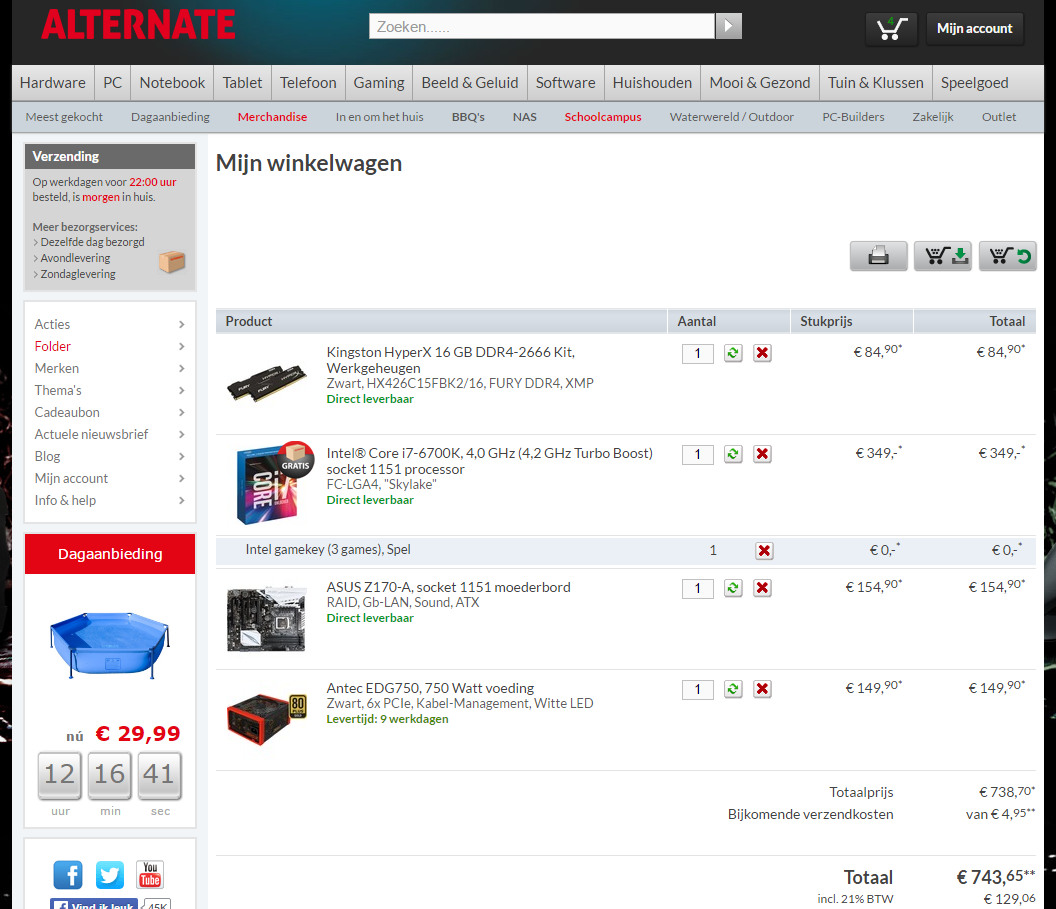Open the Antec EDG750 product title link
The width and height of the screenshot is (1056, 909).
pyautogui.click(x=430, y=688)
